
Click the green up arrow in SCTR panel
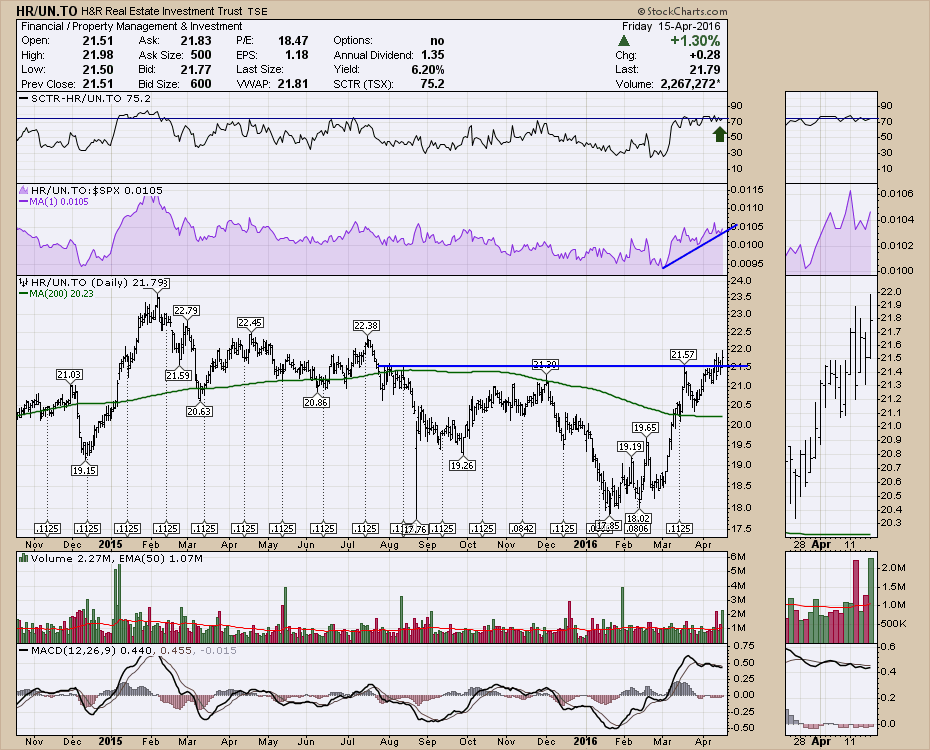point(717,133)
